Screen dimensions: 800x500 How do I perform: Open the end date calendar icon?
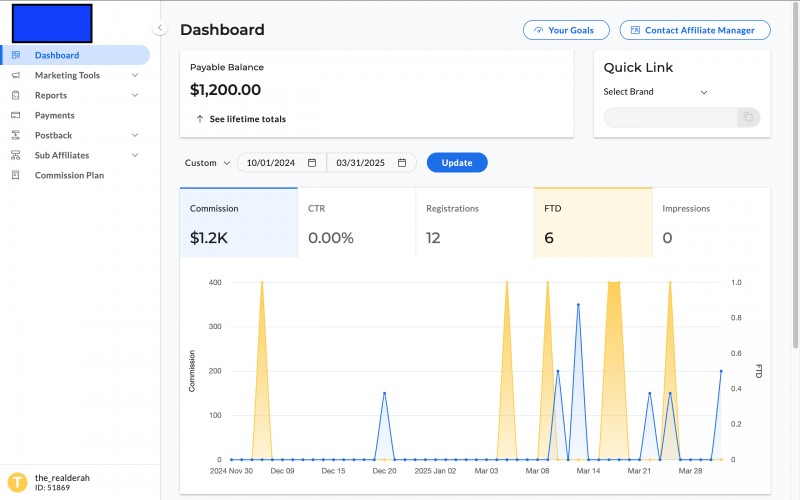click(402, 163)
